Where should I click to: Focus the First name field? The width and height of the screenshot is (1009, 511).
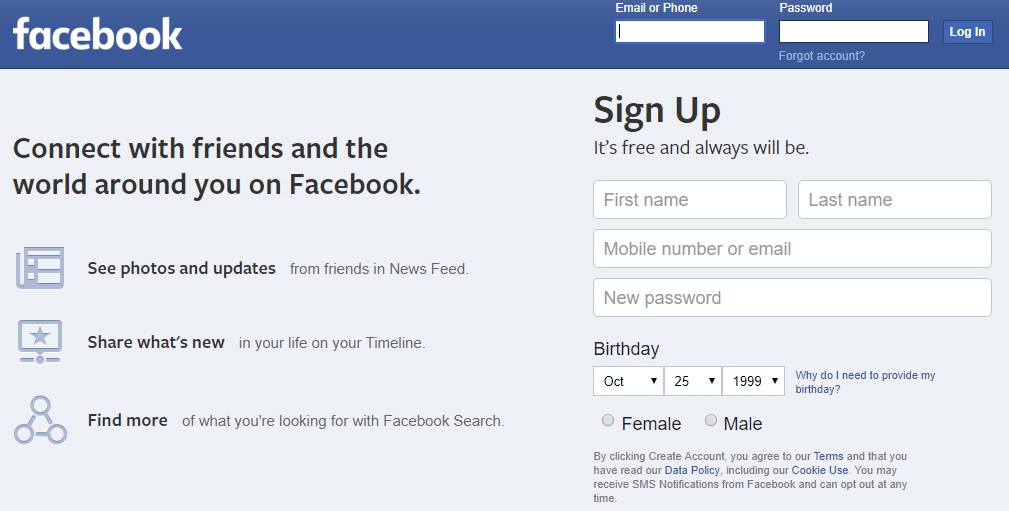tap(690, 200)
